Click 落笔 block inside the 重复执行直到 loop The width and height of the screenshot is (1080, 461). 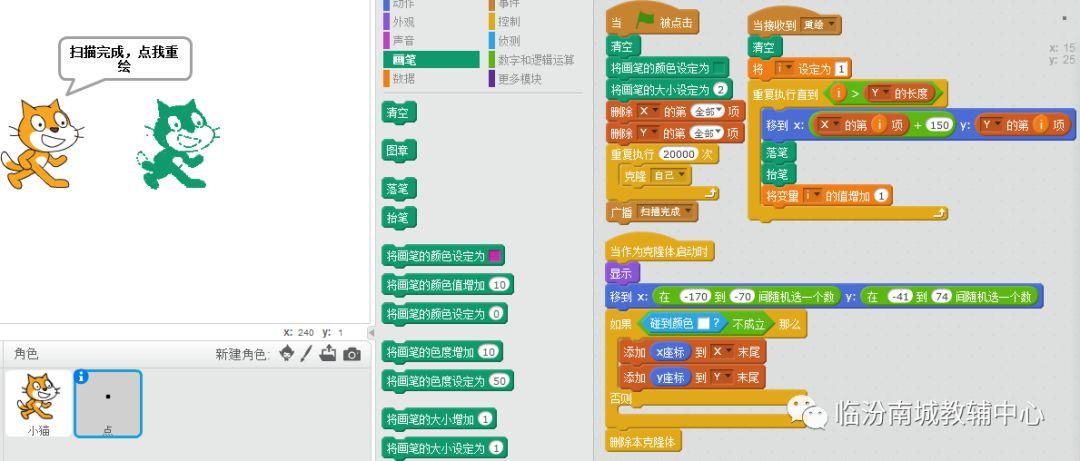778,152
